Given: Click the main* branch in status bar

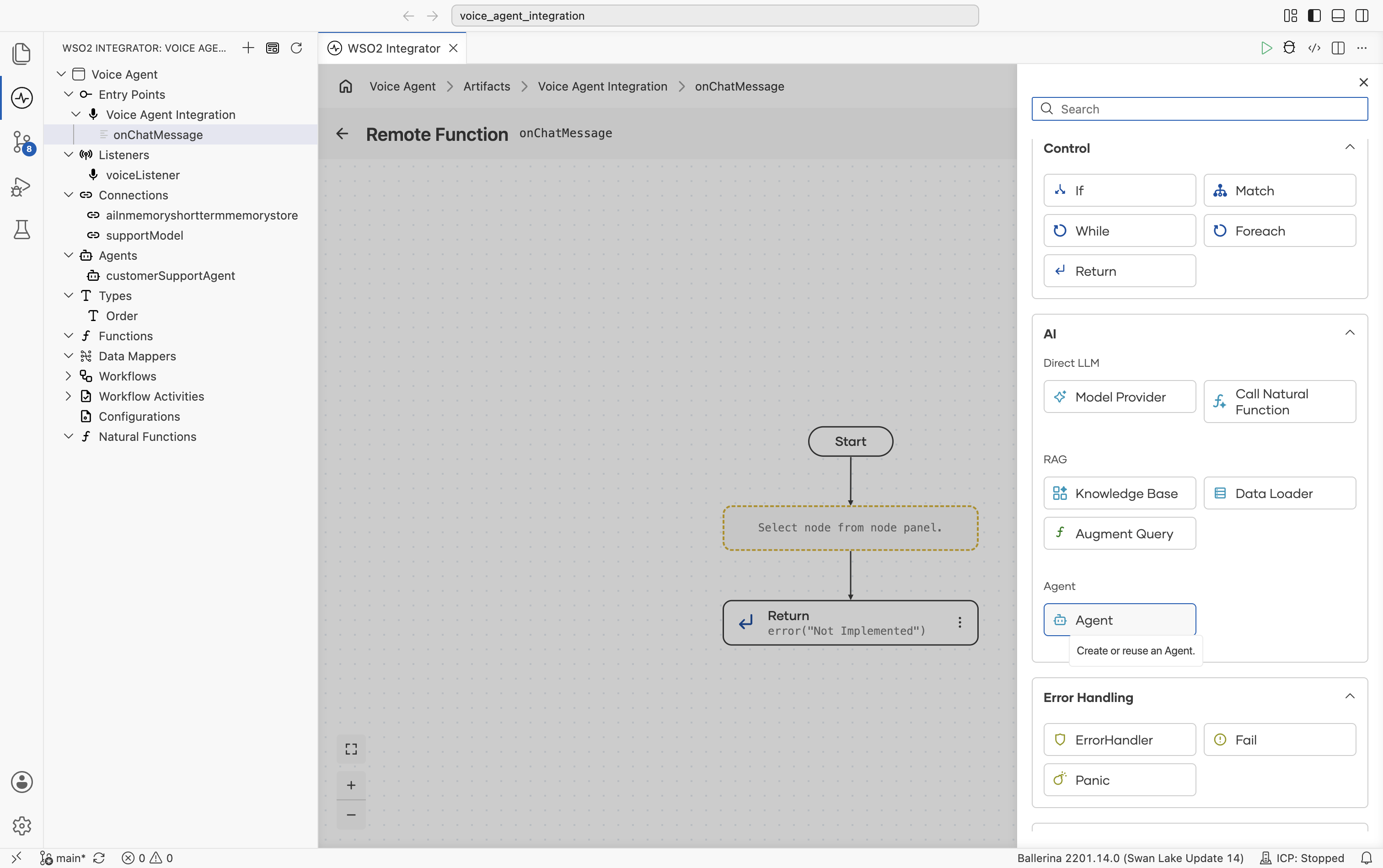Looking at the screenshot, I should pyautogui.click(x=63, y=857).
